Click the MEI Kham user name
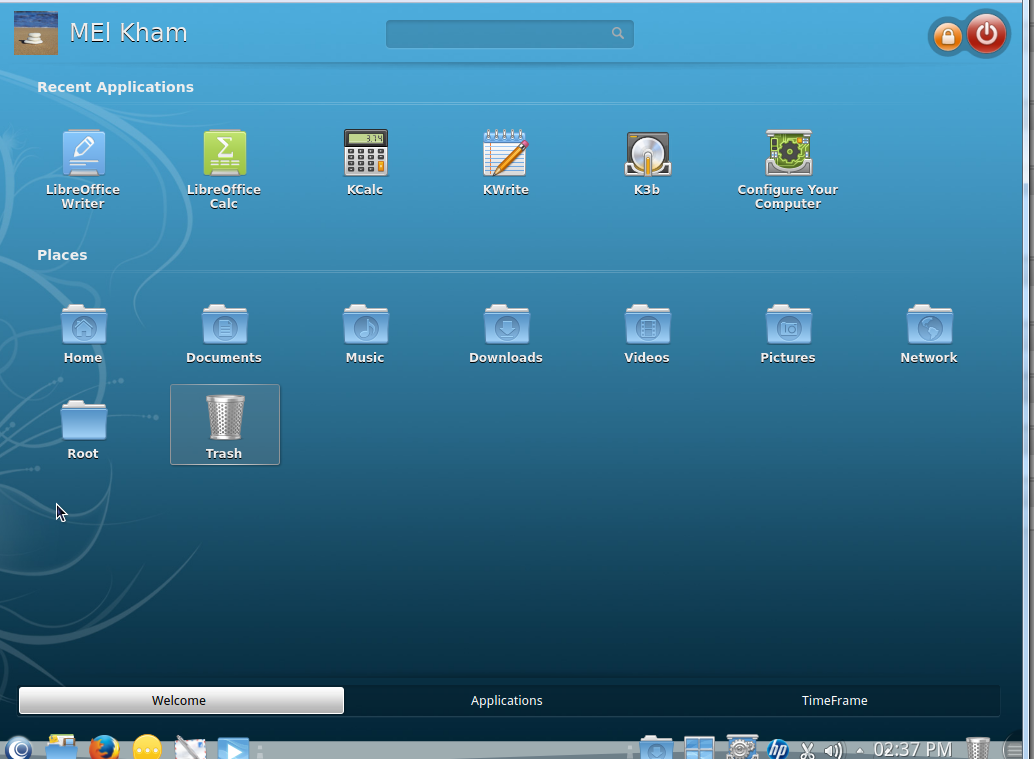The width and height of the screenshot is (1034, 759). [x=129, y=33]
